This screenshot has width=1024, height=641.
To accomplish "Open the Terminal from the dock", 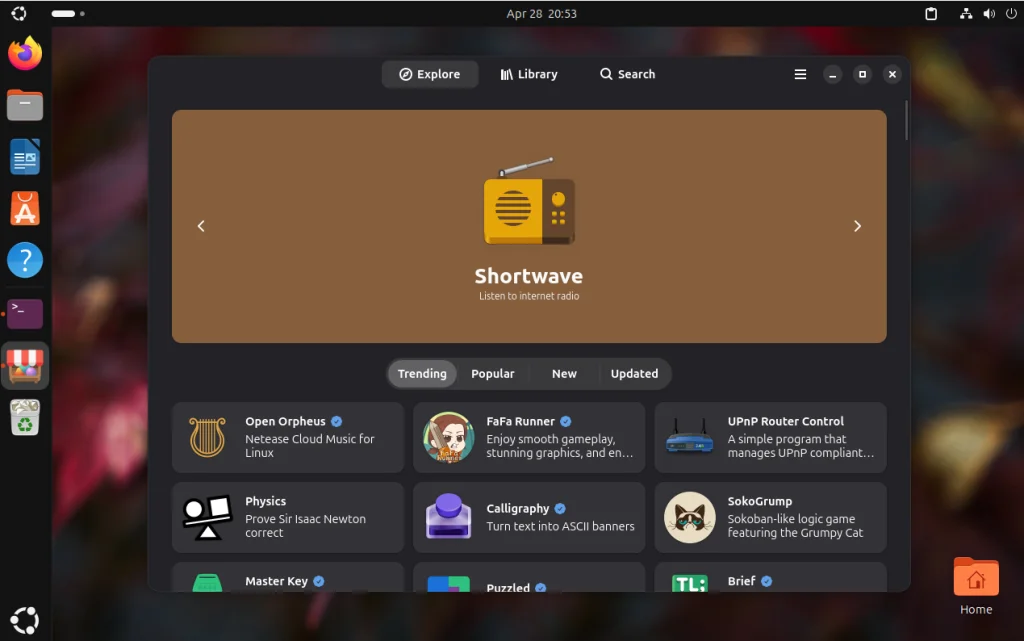I will click(25, 313).
